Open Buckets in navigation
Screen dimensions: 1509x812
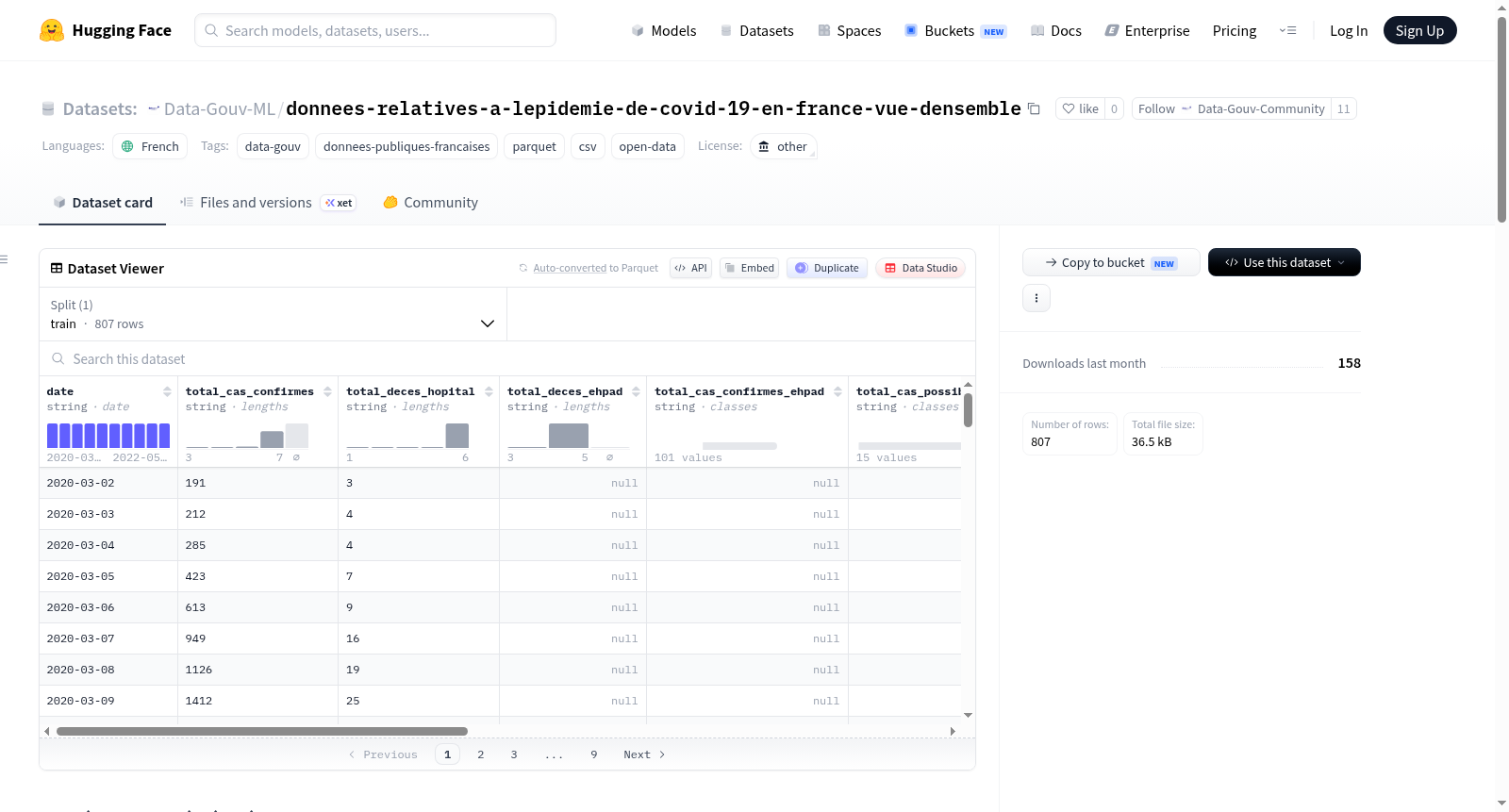955,30
